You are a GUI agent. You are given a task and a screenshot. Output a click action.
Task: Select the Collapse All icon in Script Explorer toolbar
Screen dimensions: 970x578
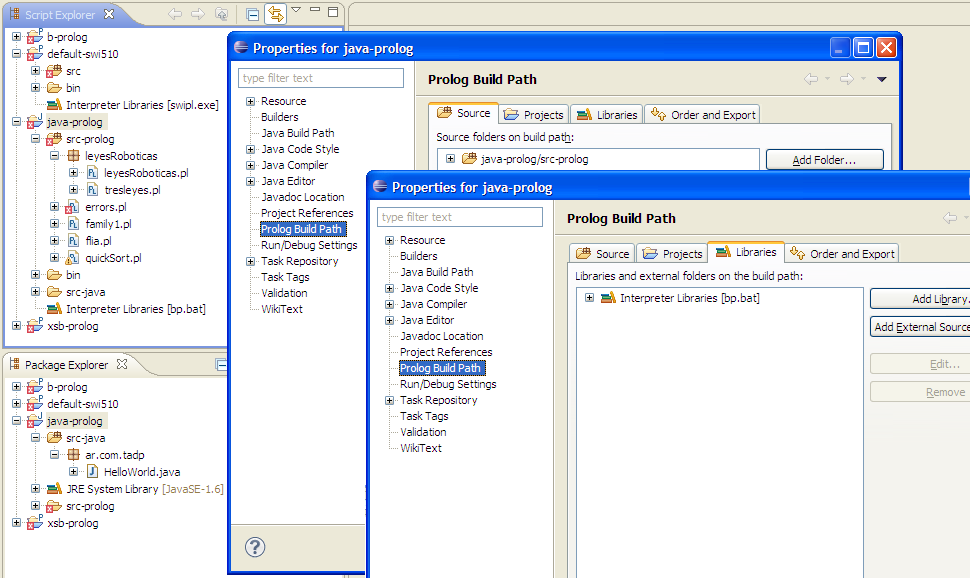(252, 14)
